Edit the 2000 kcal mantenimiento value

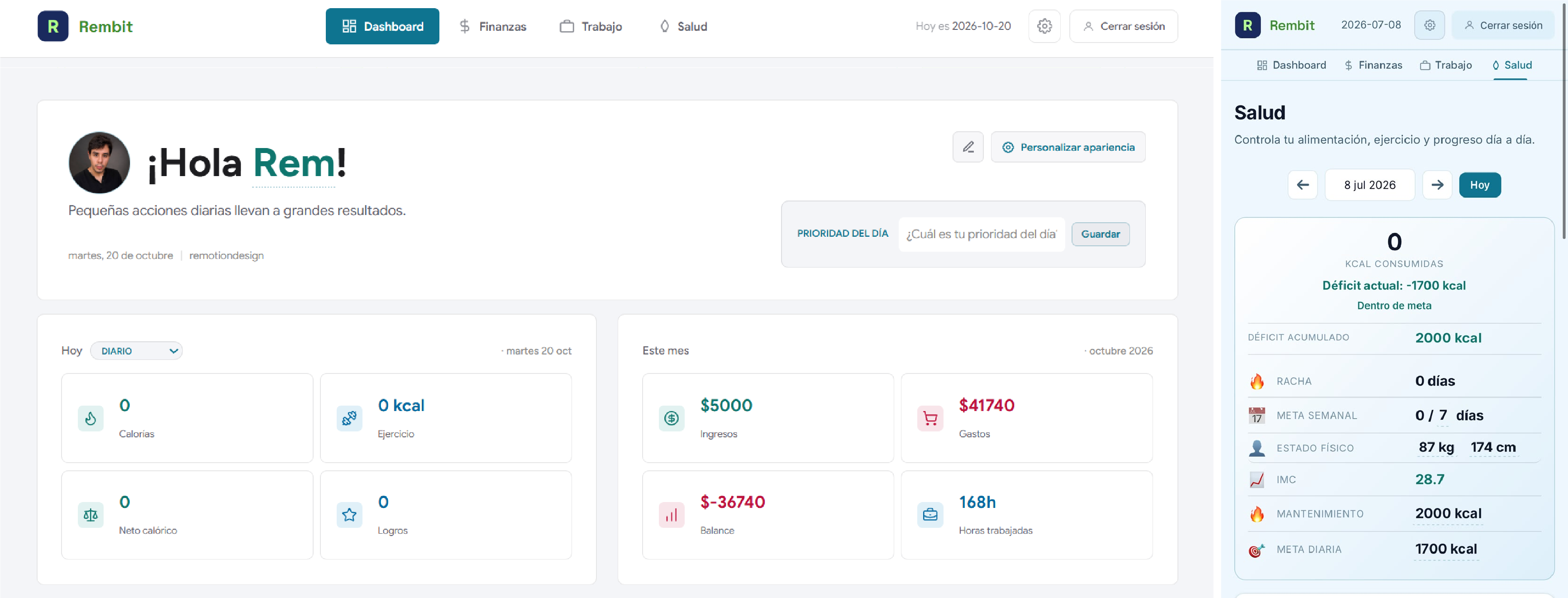click(x=1448, y=514)
